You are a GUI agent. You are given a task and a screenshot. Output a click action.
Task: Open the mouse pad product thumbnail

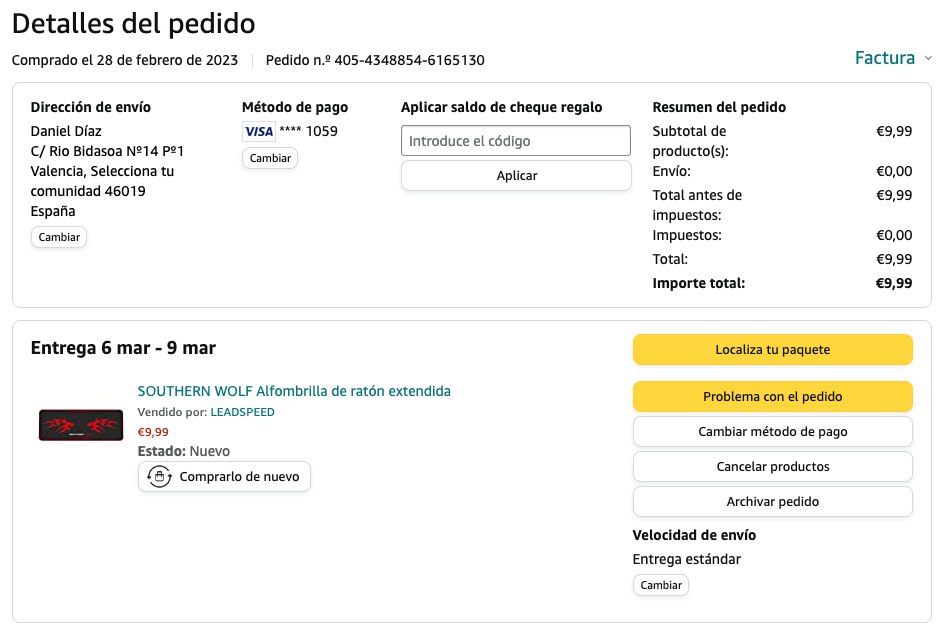tap(81, 425)
